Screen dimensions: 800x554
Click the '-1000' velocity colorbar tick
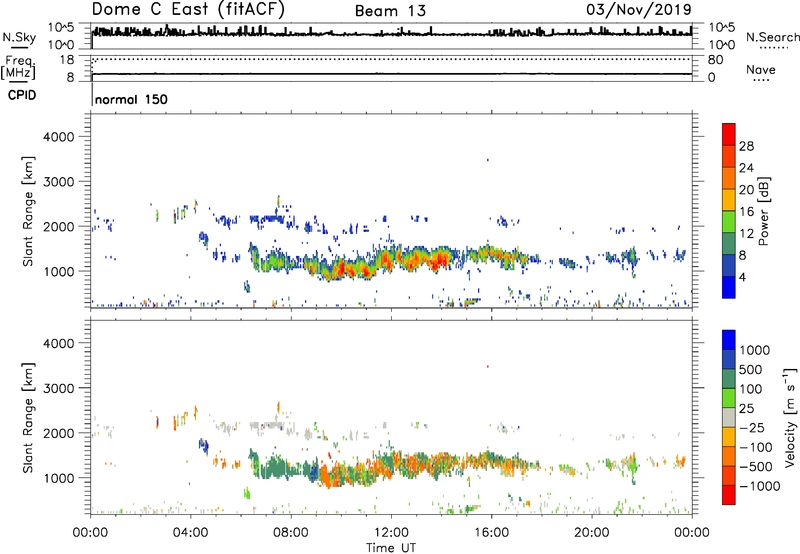[759, 486]
